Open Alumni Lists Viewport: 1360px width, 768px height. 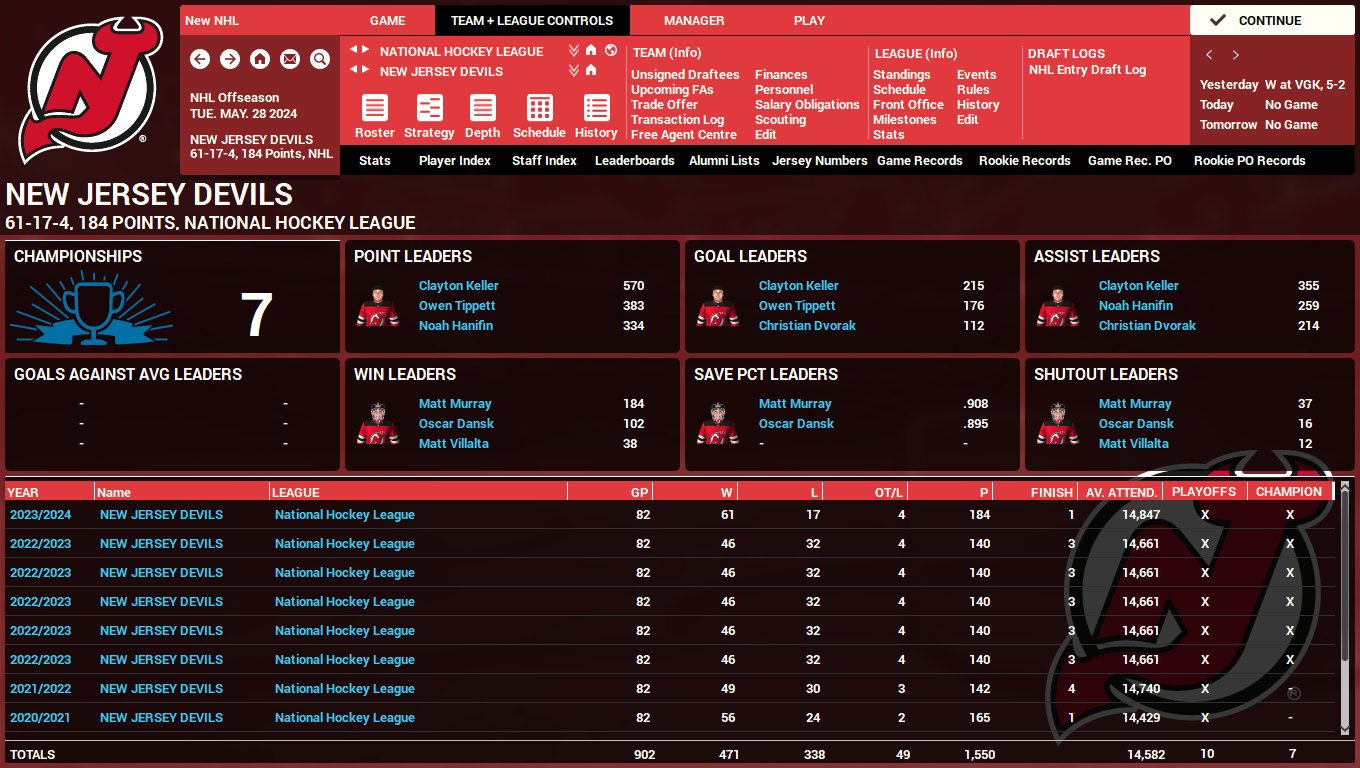[x=724, y=160]
